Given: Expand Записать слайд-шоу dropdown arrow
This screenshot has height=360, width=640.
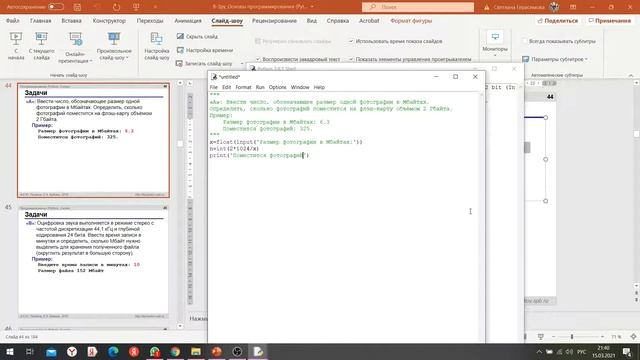Looking at the screenshot, I should tap(242, 63).
